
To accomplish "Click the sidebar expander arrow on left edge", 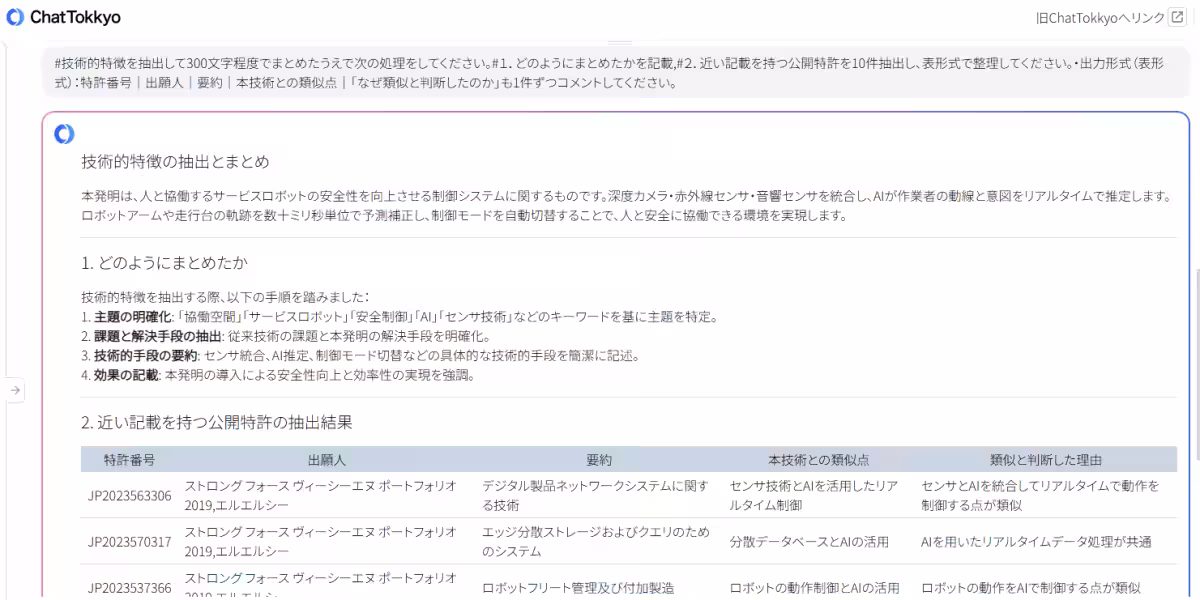I will (x=14, y=390).
